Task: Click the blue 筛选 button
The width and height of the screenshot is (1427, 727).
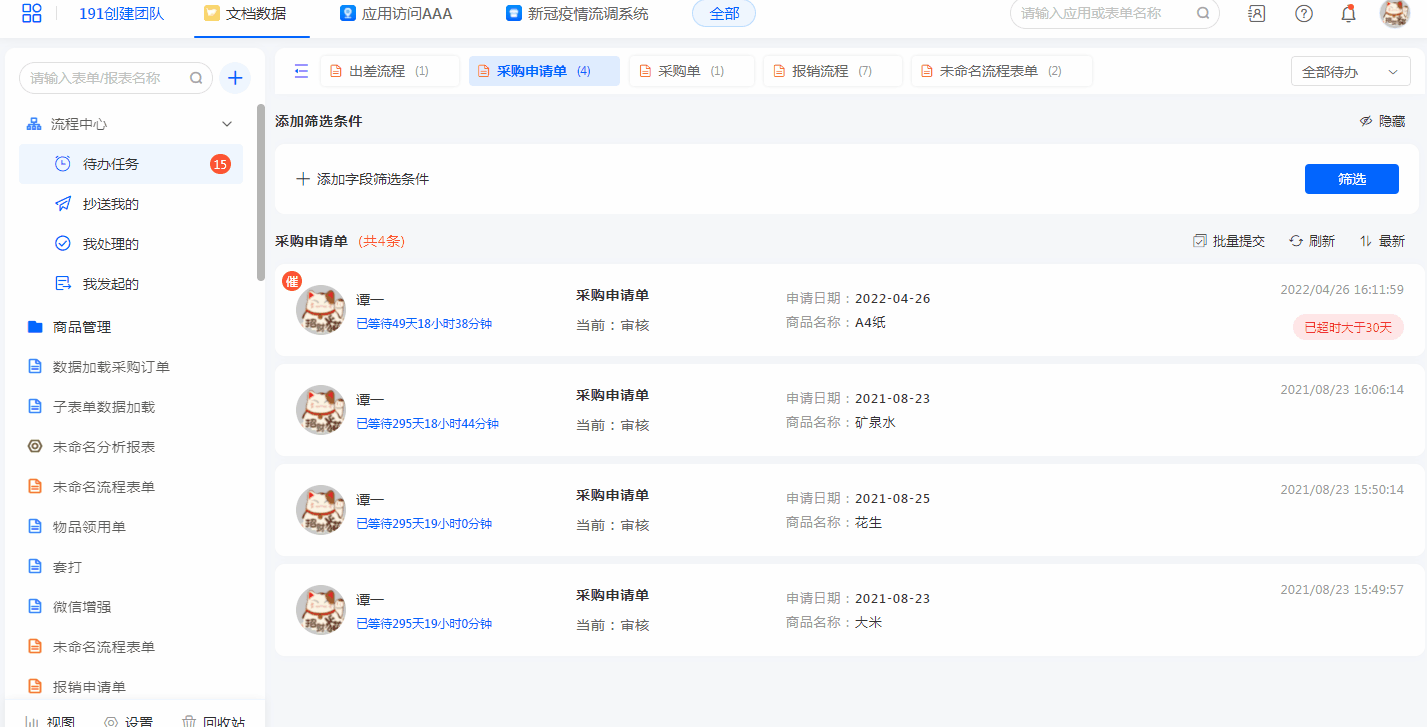Action: pos(1351,179)
